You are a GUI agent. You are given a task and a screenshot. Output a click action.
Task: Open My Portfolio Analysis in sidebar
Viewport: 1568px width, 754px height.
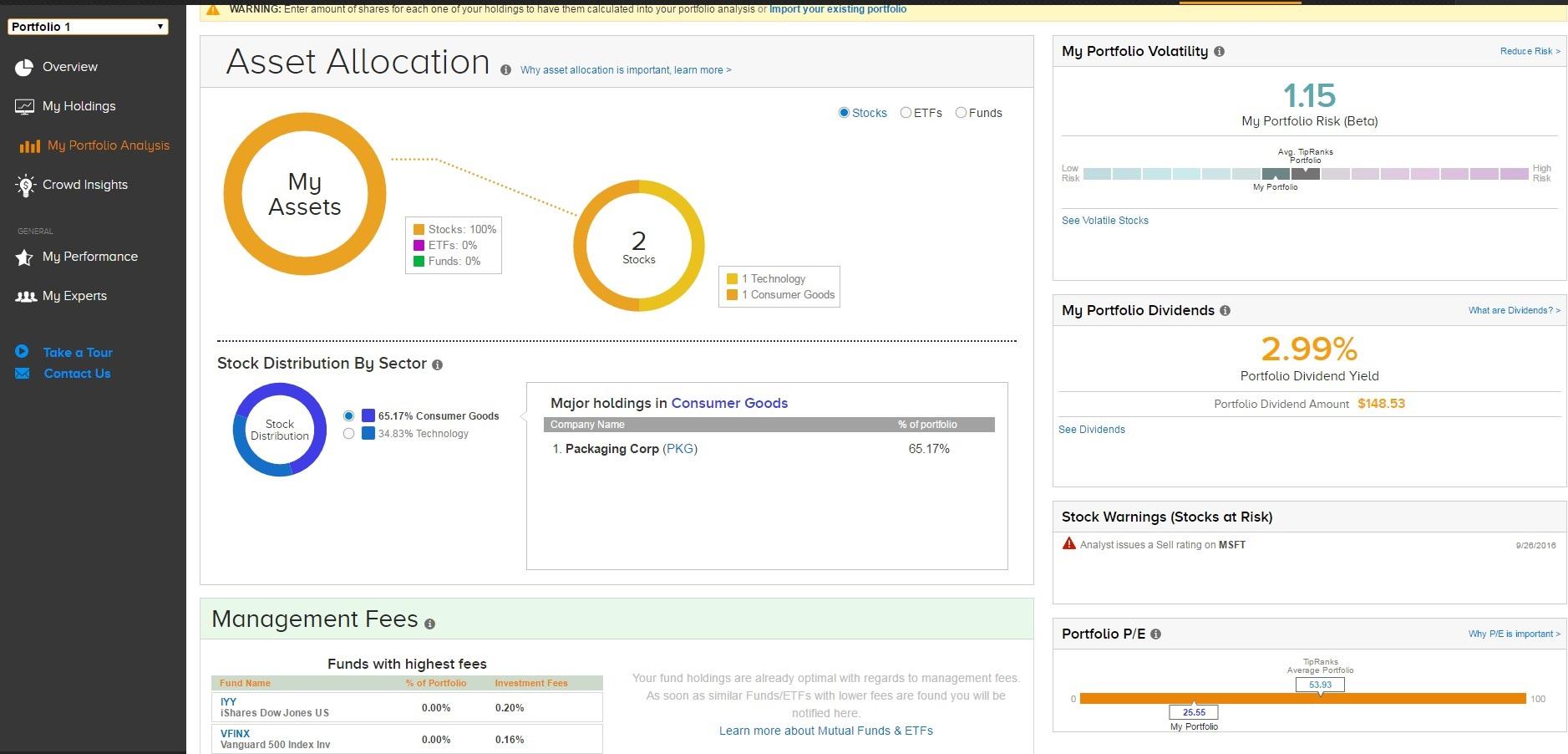[x=109, y=145]
